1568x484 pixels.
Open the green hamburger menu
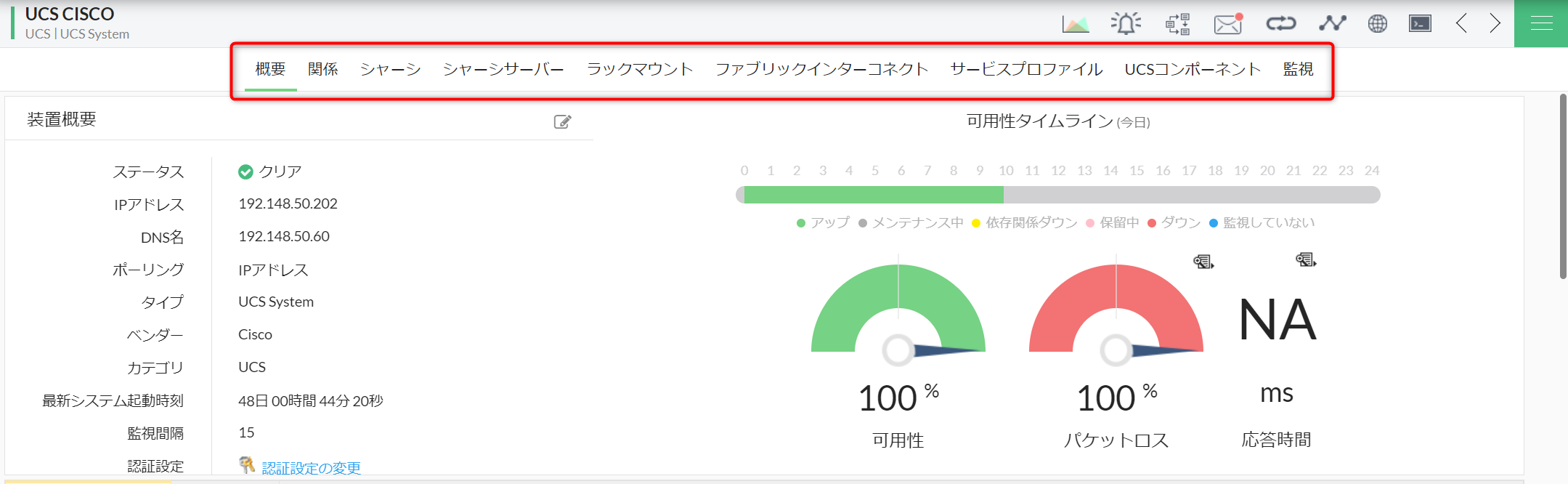pyautogui.click(x=1541, y=24)
